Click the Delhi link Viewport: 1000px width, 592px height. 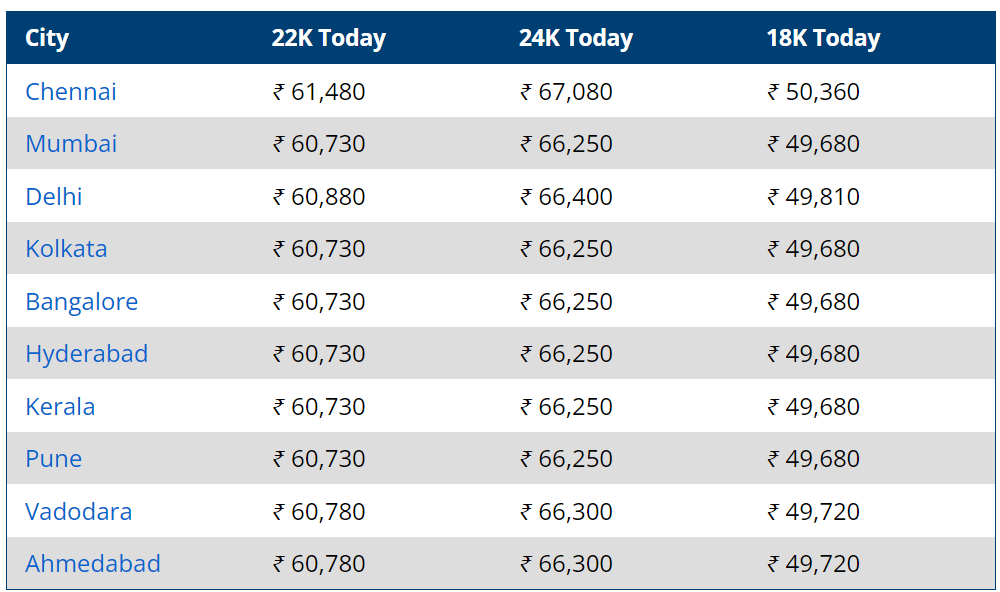coord(54,196)
